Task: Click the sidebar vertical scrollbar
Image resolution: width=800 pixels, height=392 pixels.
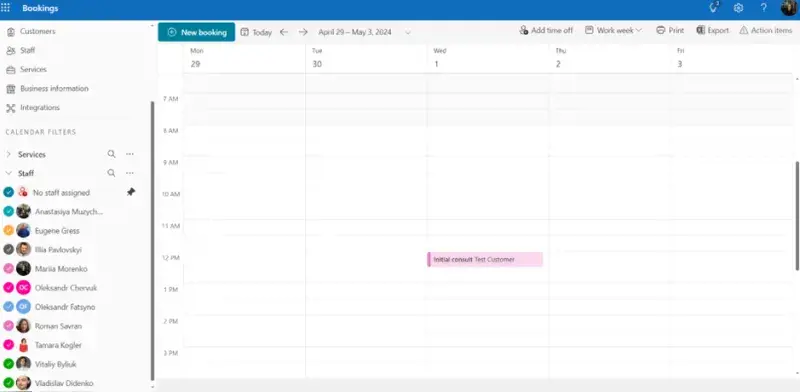Action: (x=152, y=240)
